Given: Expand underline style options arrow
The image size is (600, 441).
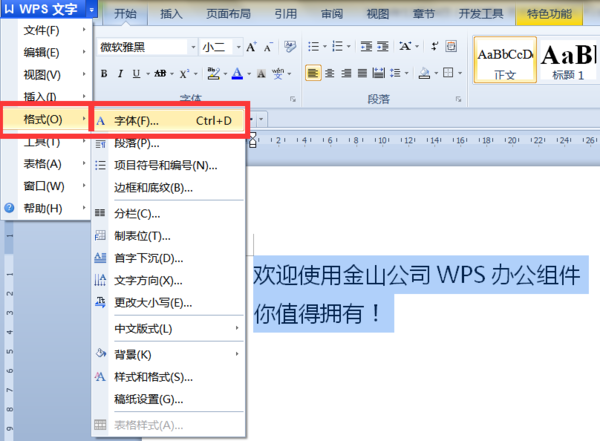Looking at the screenshot, I should 148,74.
